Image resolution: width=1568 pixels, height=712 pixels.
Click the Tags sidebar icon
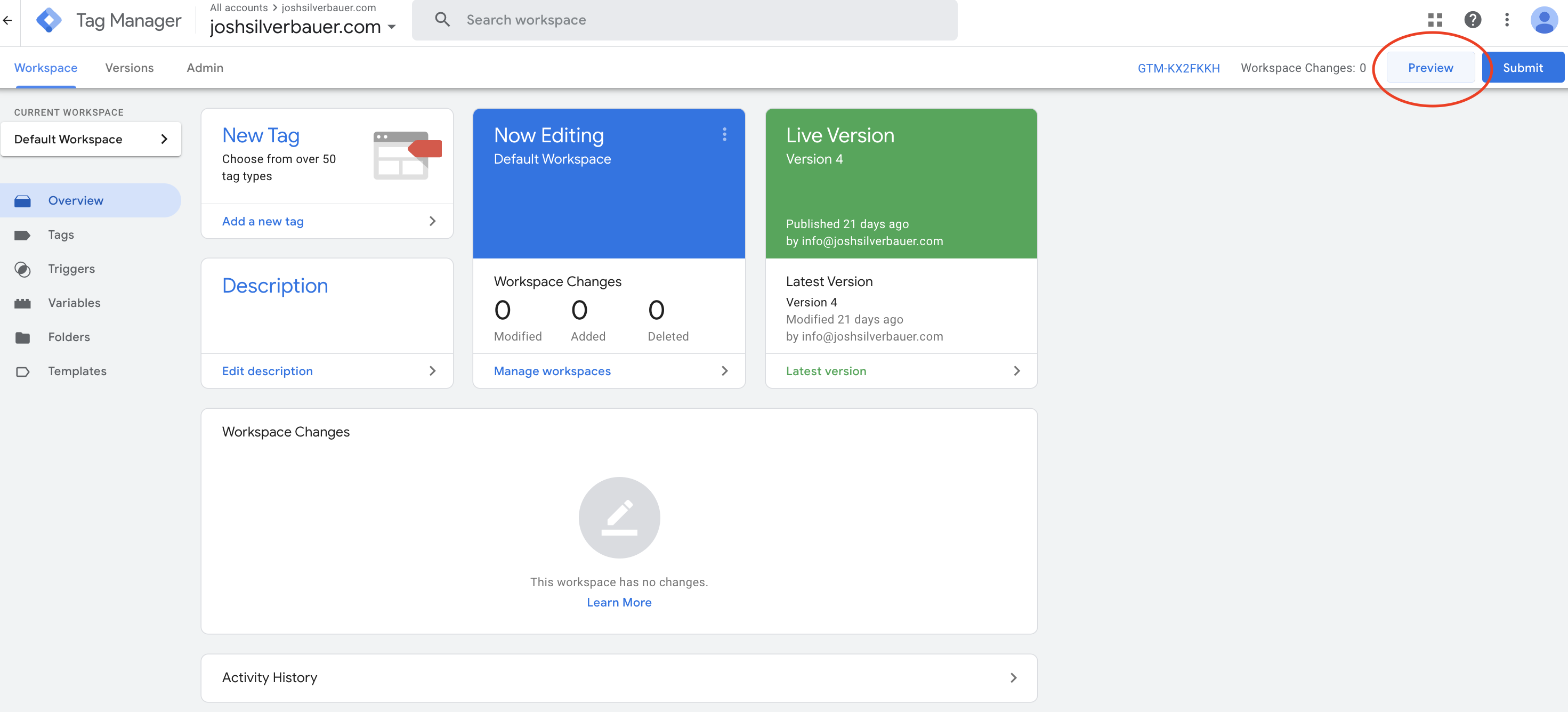(x=22, y=235)
